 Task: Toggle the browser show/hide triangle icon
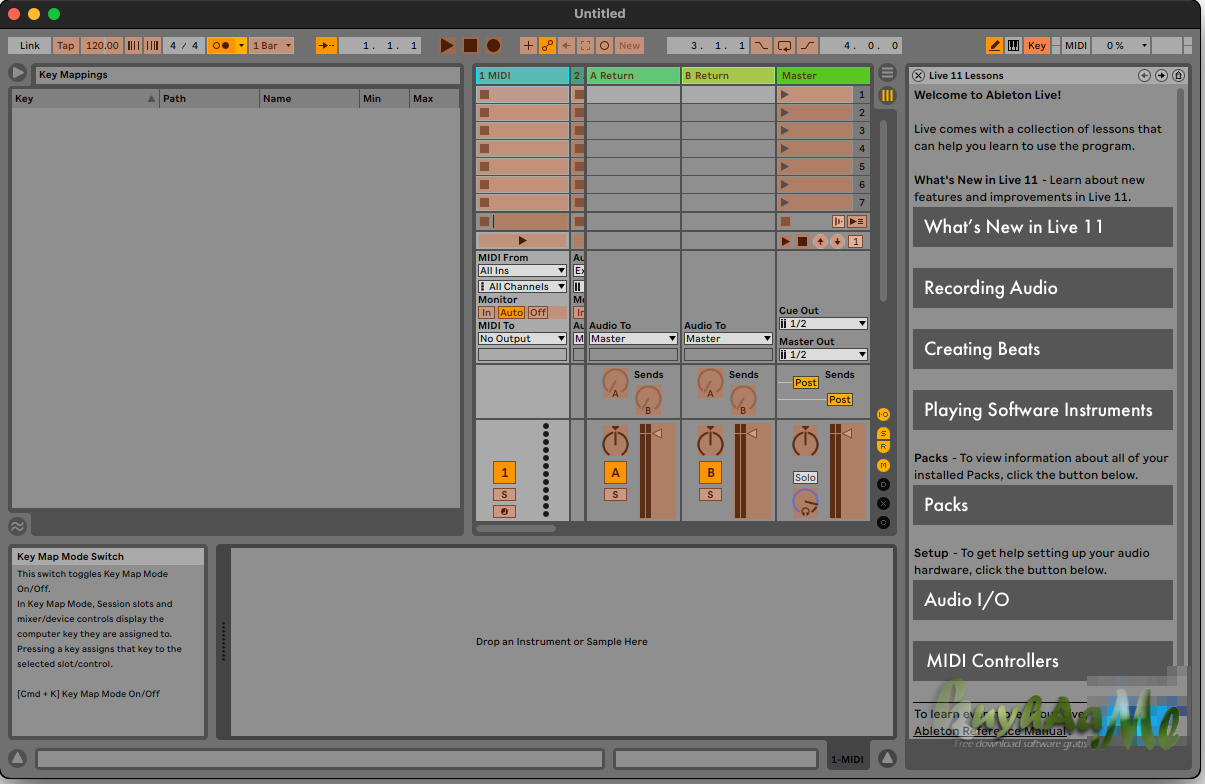[18, 73]
